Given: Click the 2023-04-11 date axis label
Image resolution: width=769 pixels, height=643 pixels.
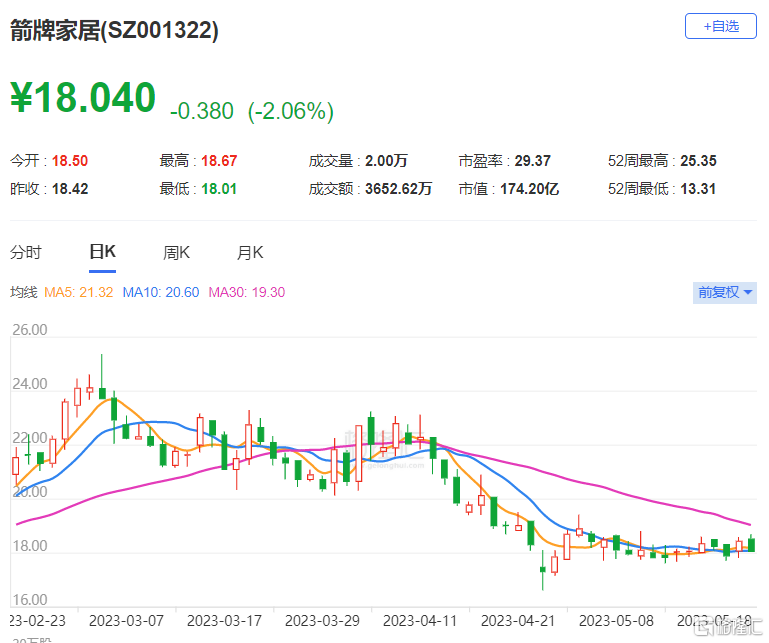Looking at the screenshot, I should click(420, 621).
